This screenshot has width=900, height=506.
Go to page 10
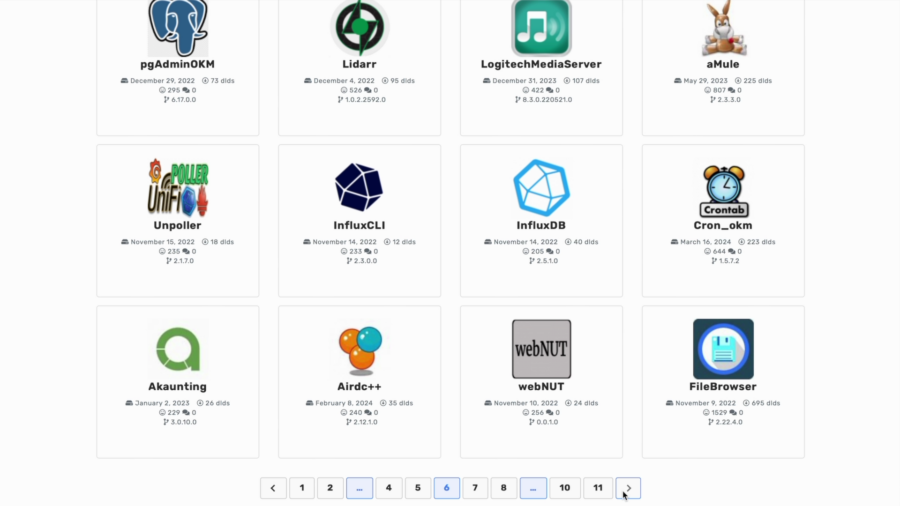click(x=565, y=488)
